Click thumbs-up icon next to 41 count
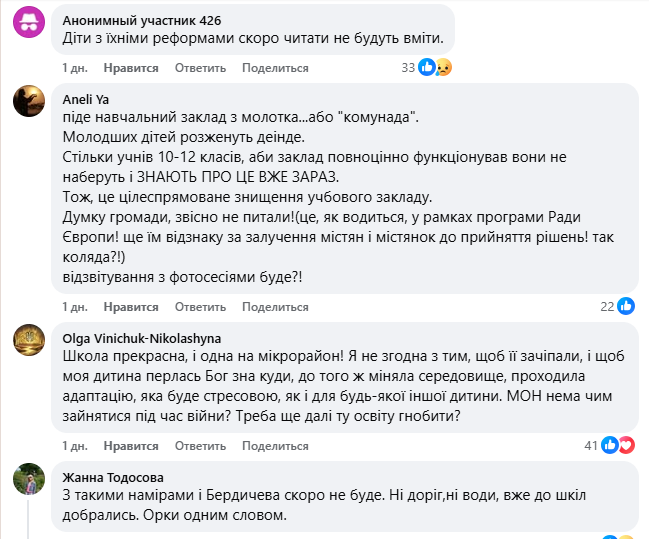This screenshot has height=539, width=649. [x=610, y=445]
